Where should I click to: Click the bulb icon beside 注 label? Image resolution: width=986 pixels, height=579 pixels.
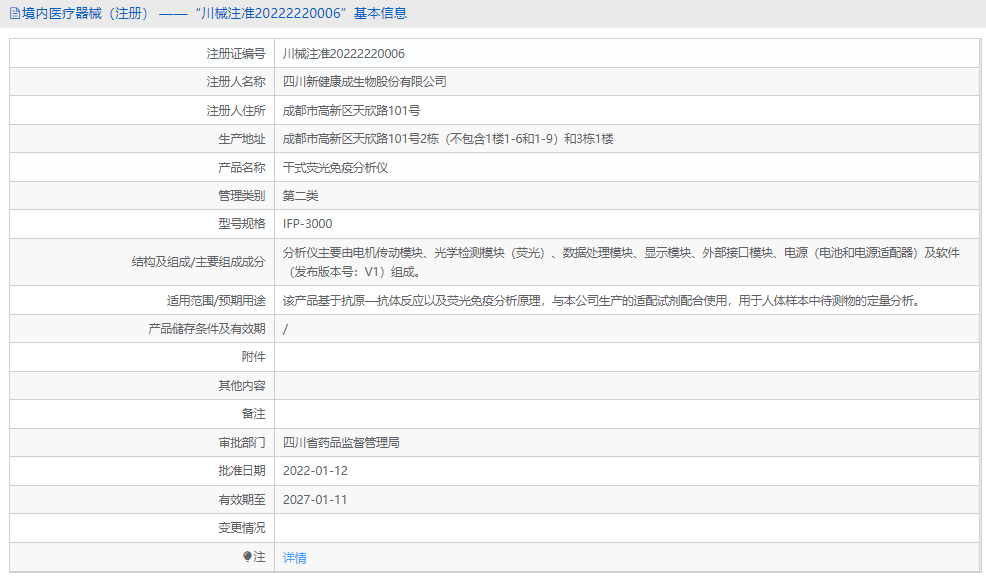[x=247, y=556]
